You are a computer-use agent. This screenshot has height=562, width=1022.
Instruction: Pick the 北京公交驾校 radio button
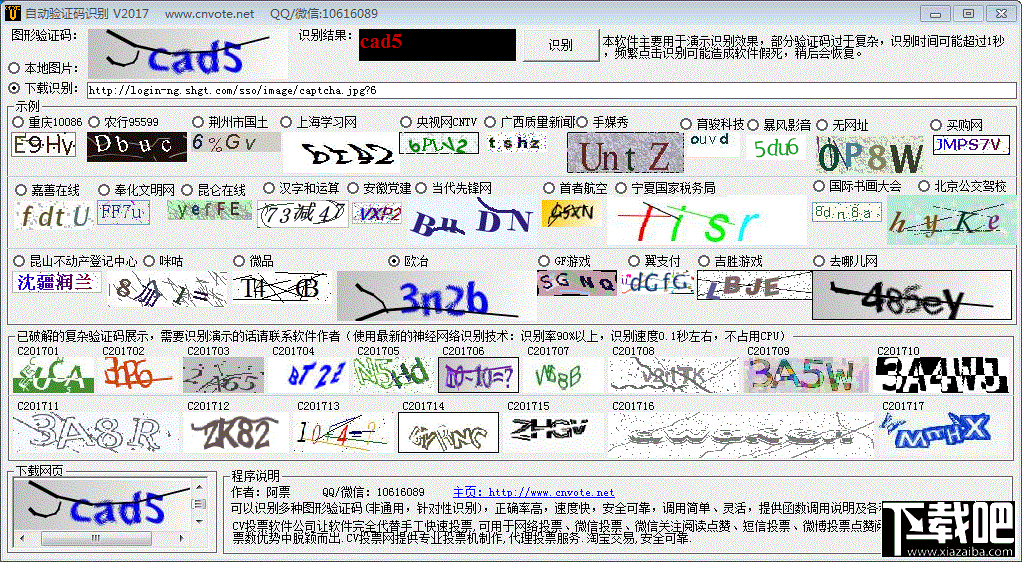point(924,186)
